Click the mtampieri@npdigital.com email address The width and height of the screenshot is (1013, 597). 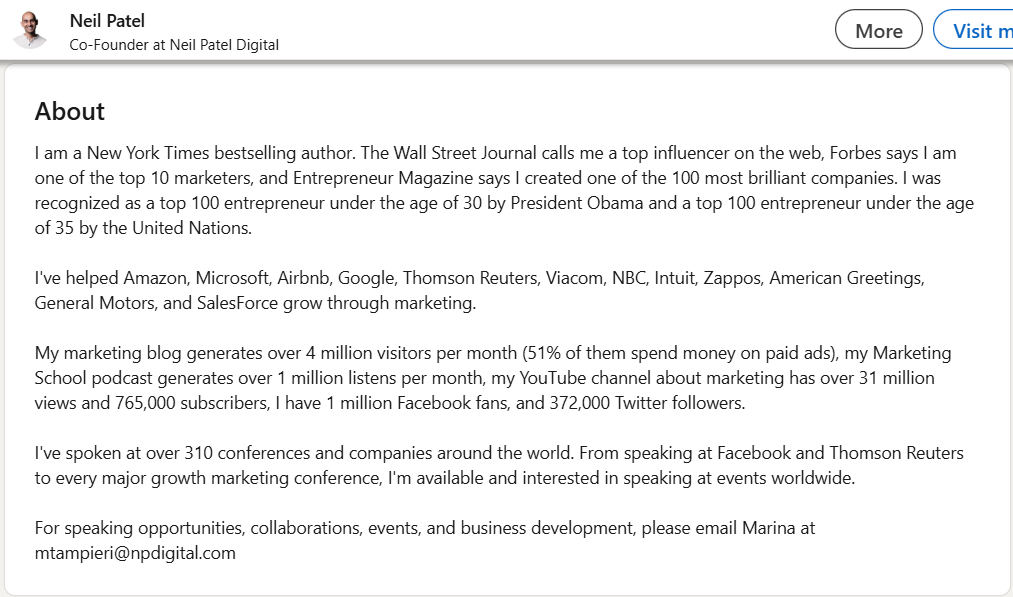135,552
